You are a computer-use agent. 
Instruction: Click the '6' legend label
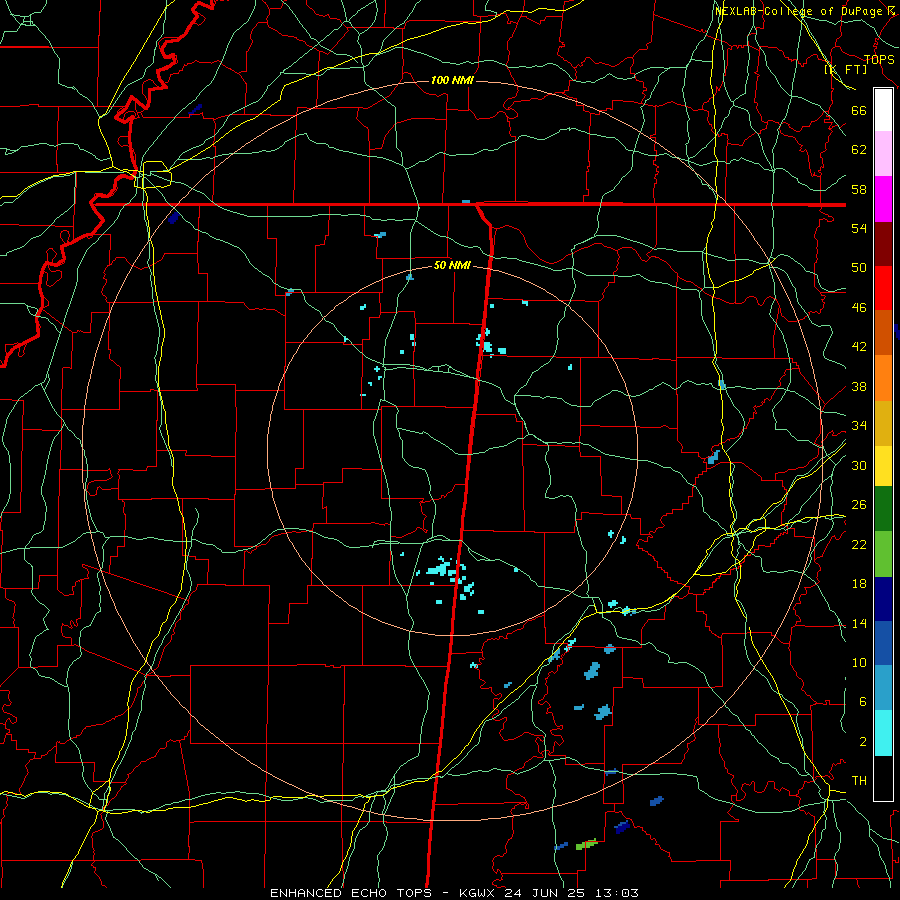point(863,701)
